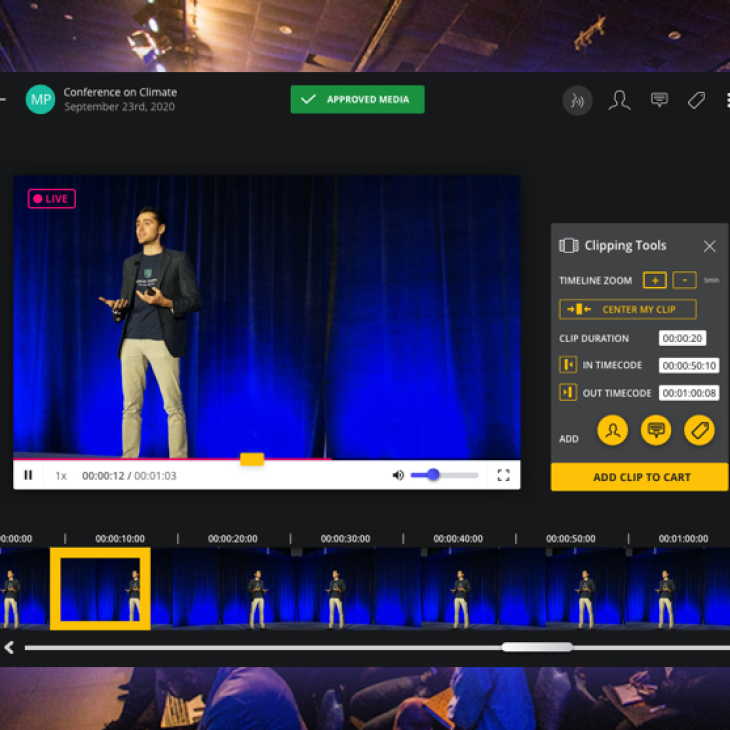Zoom in the timeline with plus
This screenshot has height=730, width=730.
tap(655, 280)
